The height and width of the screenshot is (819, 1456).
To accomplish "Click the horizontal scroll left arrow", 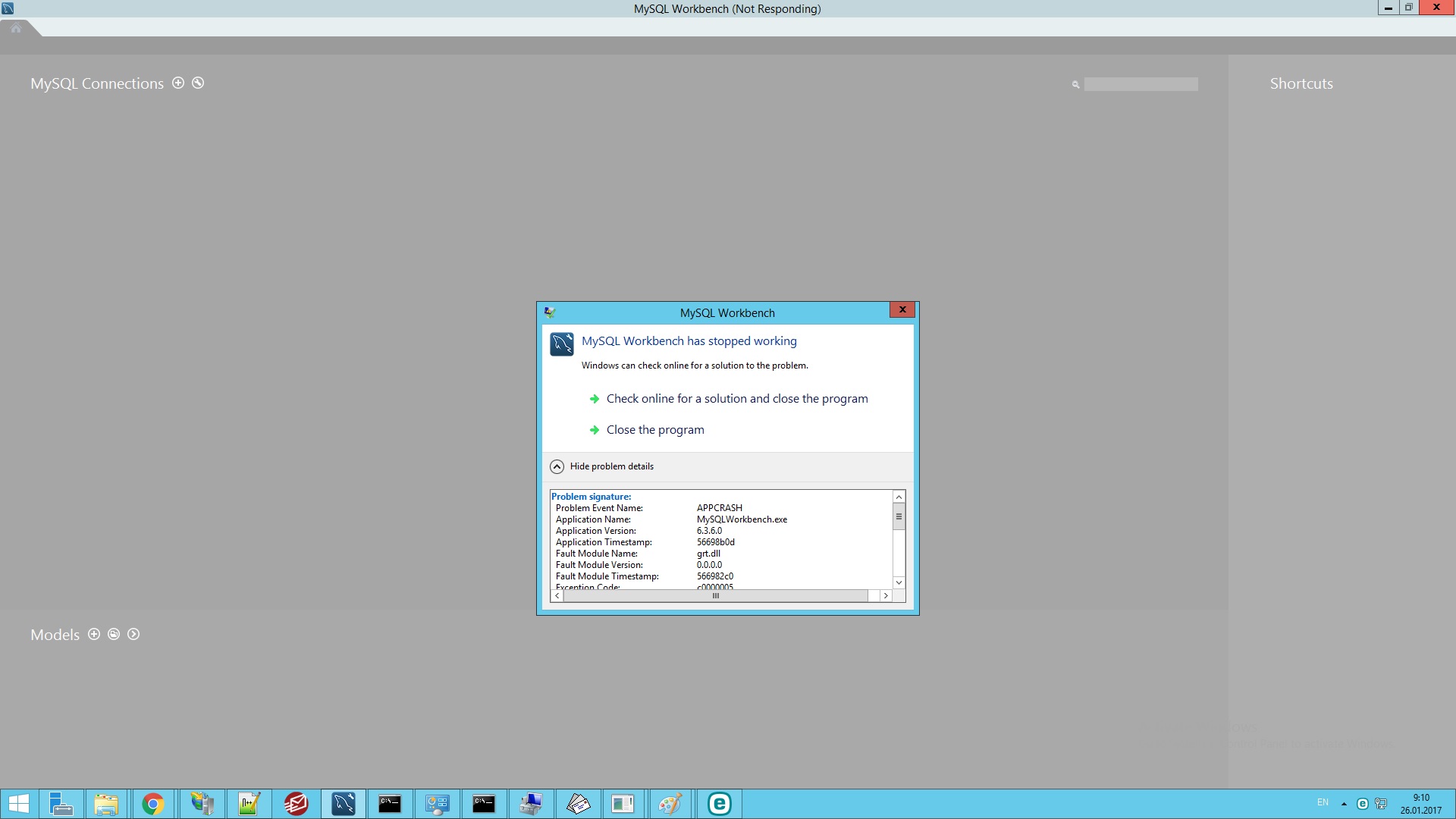I will [x=557, y=596].
